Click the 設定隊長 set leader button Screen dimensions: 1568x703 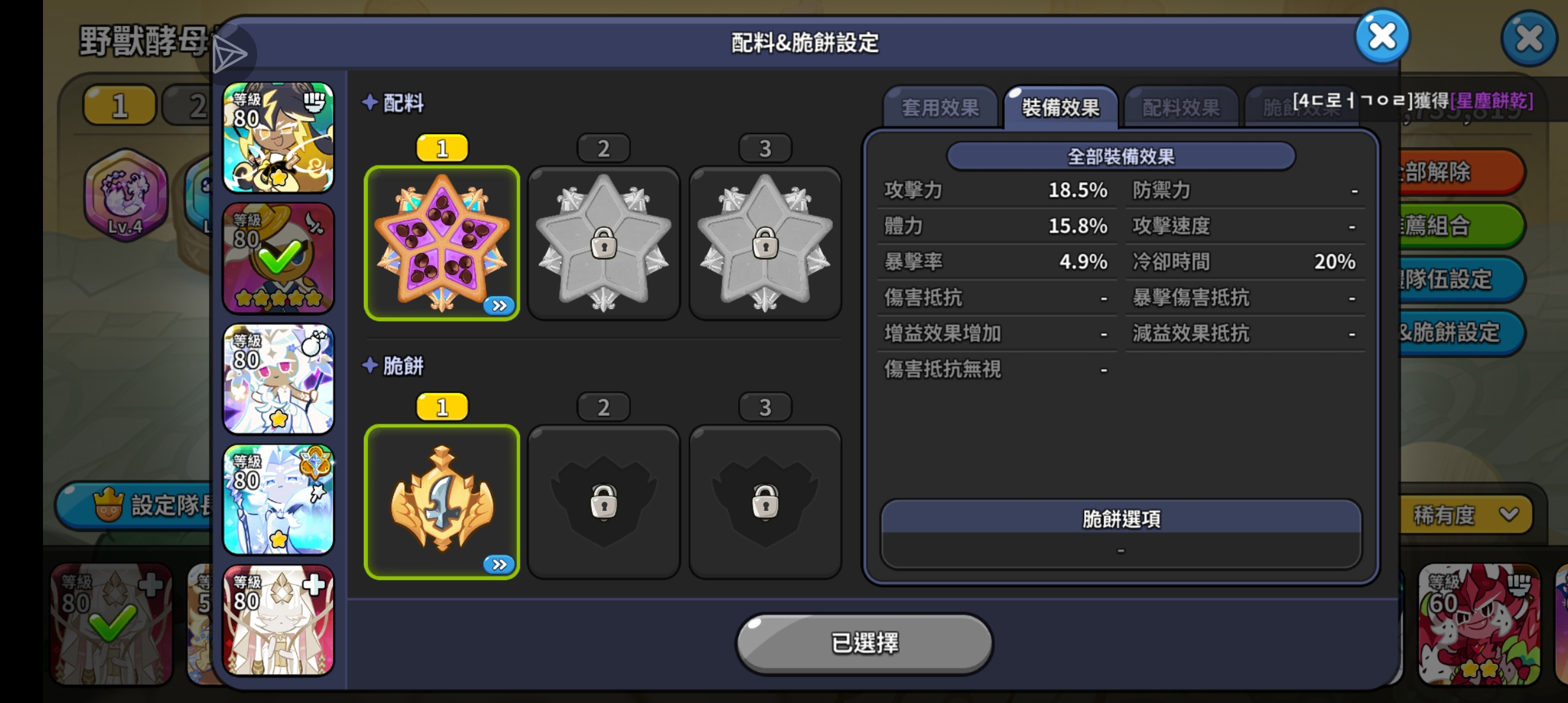tap(137, 505)
